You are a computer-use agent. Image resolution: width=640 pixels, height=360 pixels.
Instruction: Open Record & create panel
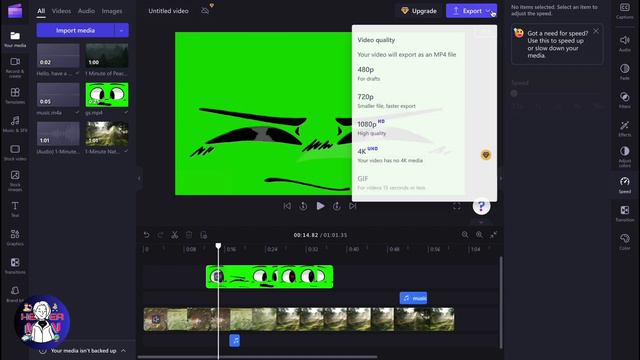15,67
